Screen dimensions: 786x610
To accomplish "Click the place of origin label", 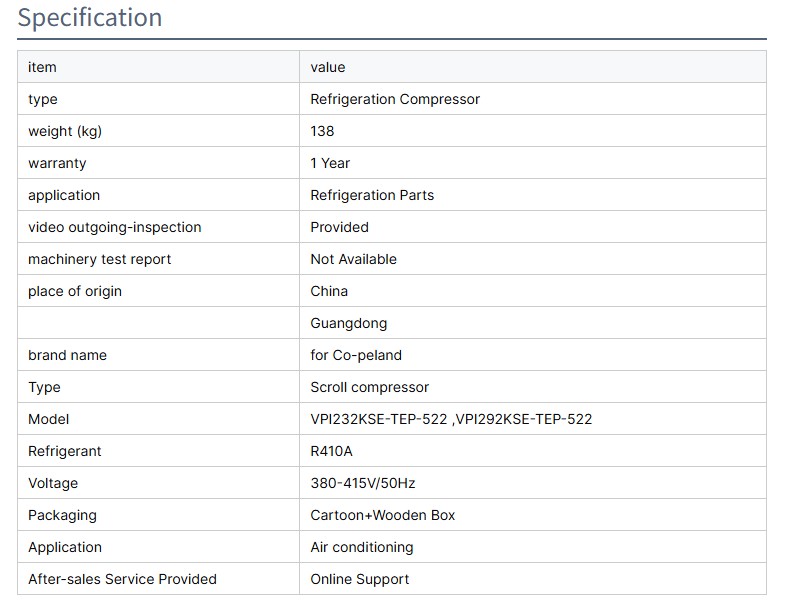I will pos(75,291).
